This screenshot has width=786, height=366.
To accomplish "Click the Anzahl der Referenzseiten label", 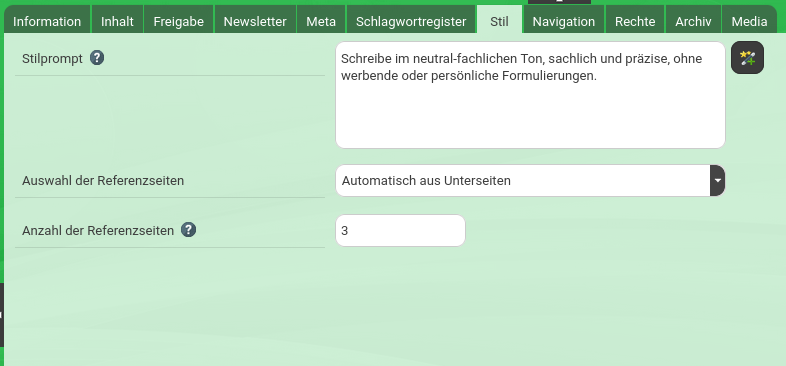I will 98,231.
